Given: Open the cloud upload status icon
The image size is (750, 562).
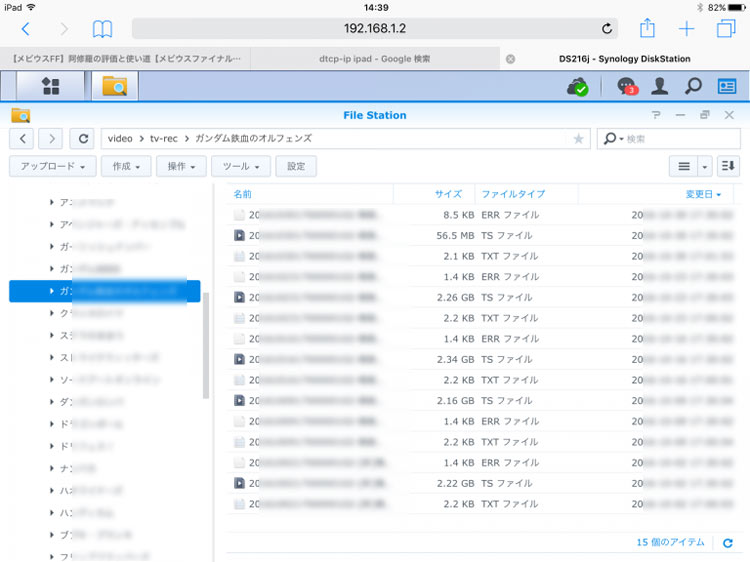Looking at the screenshot, I should tap(578, 87).
